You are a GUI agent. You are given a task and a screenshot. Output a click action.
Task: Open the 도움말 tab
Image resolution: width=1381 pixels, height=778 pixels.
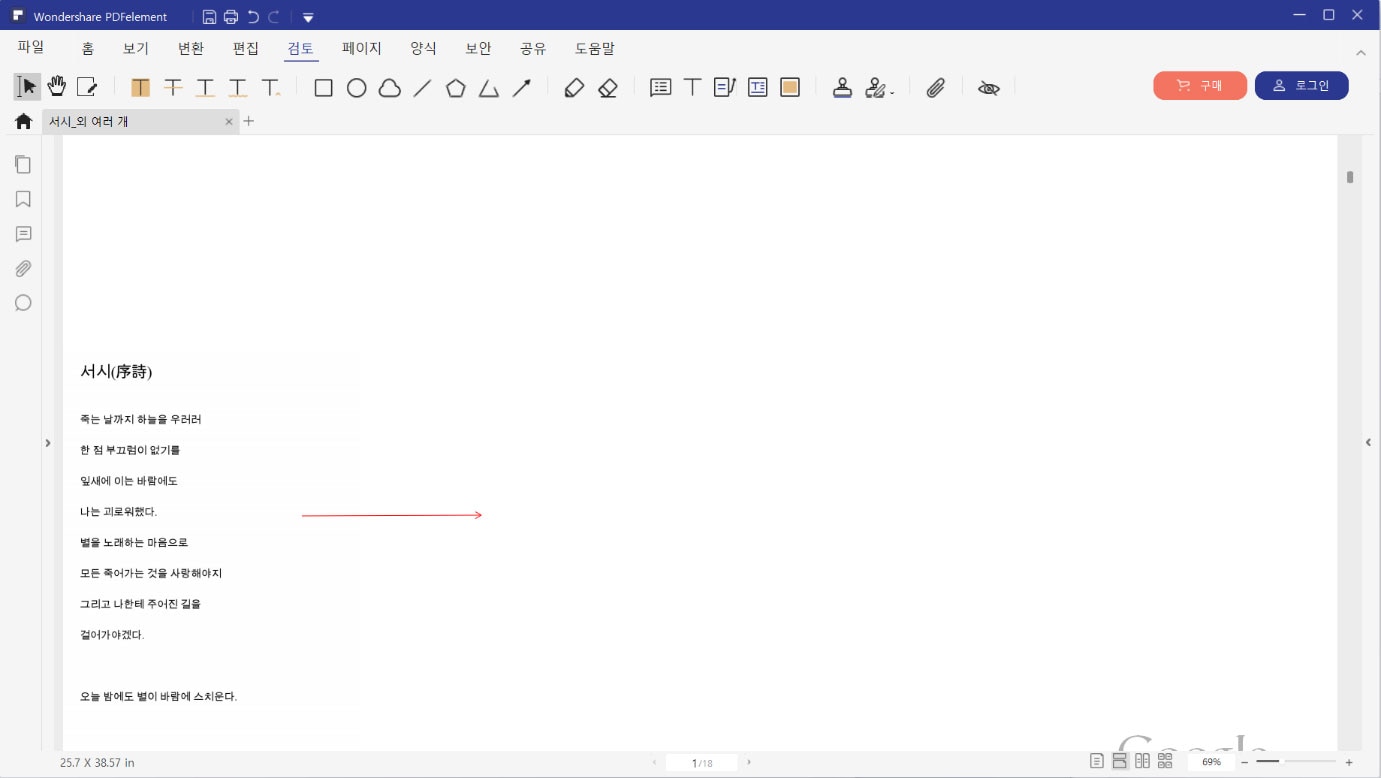click(x=595, y=48)
